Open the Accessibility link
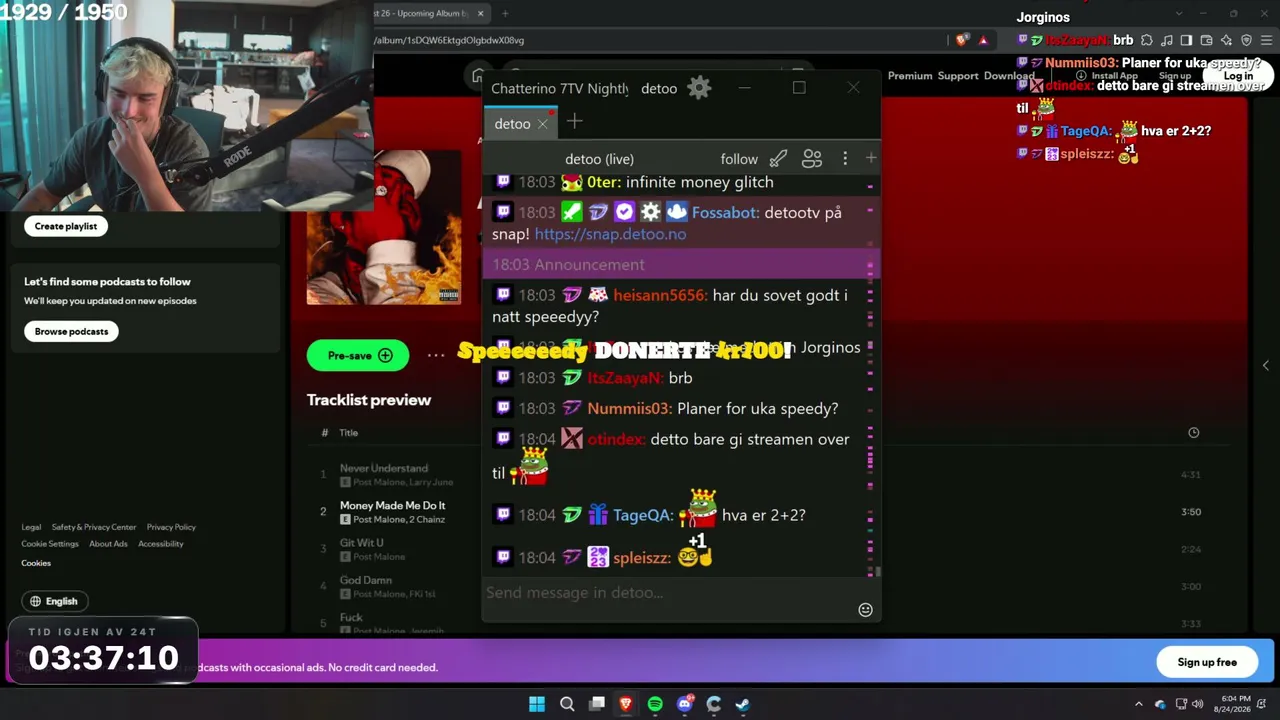 pyautogui.click(x=161, y=544)
